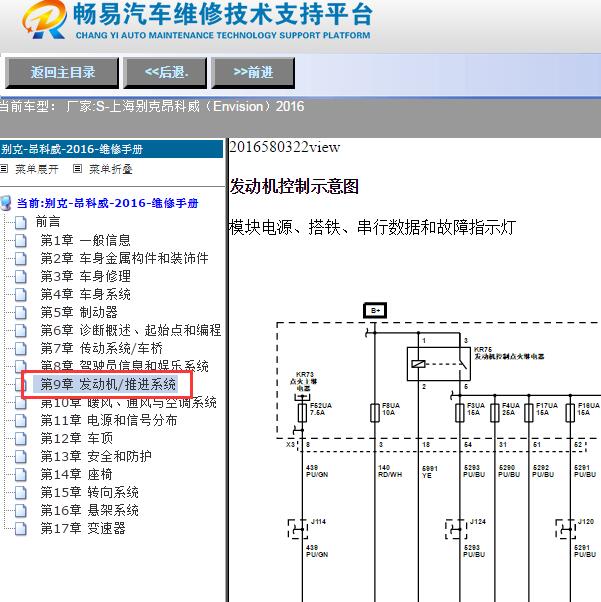
Task: Open 第1章 一般信息
Action: coord(85,240)
